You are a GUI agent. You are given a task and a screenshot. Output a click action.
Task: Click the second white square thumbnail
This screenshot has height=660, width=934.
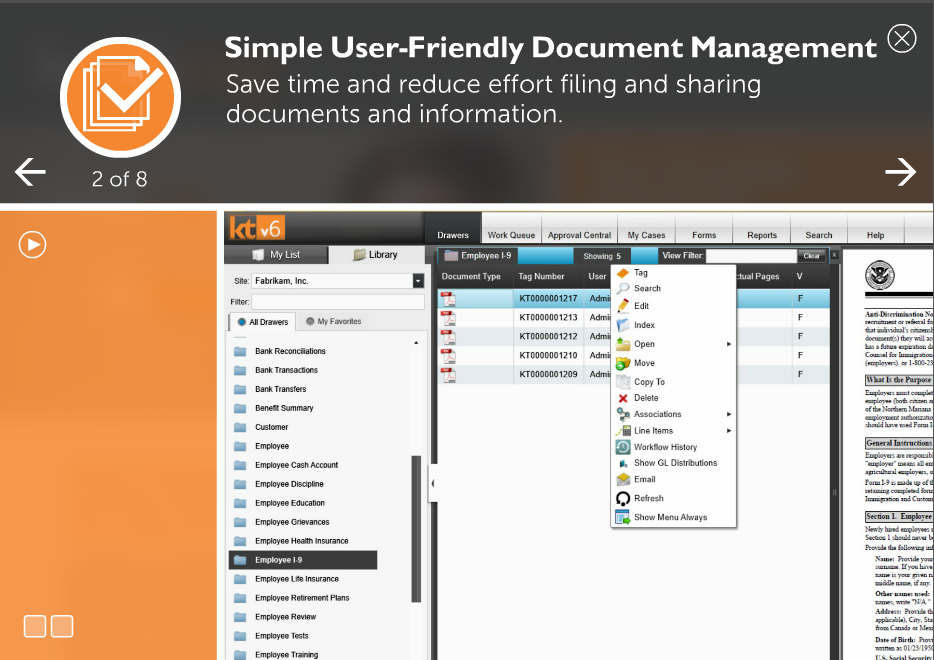pyautogui.click(x=62, y=626)
